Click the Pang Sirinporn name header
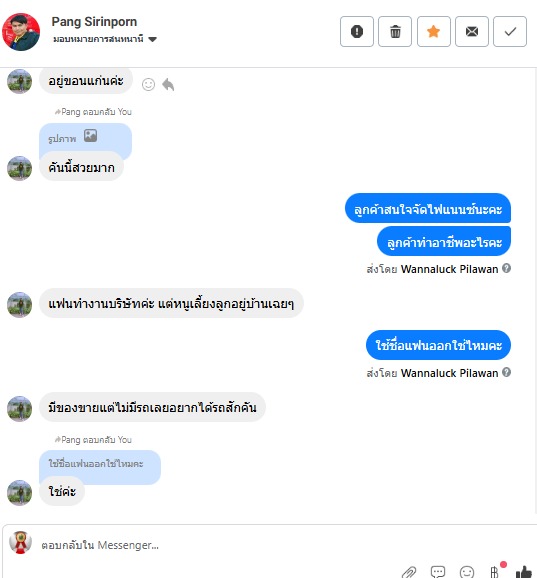Viewport: 537px width, 578px height. point(94,22)
